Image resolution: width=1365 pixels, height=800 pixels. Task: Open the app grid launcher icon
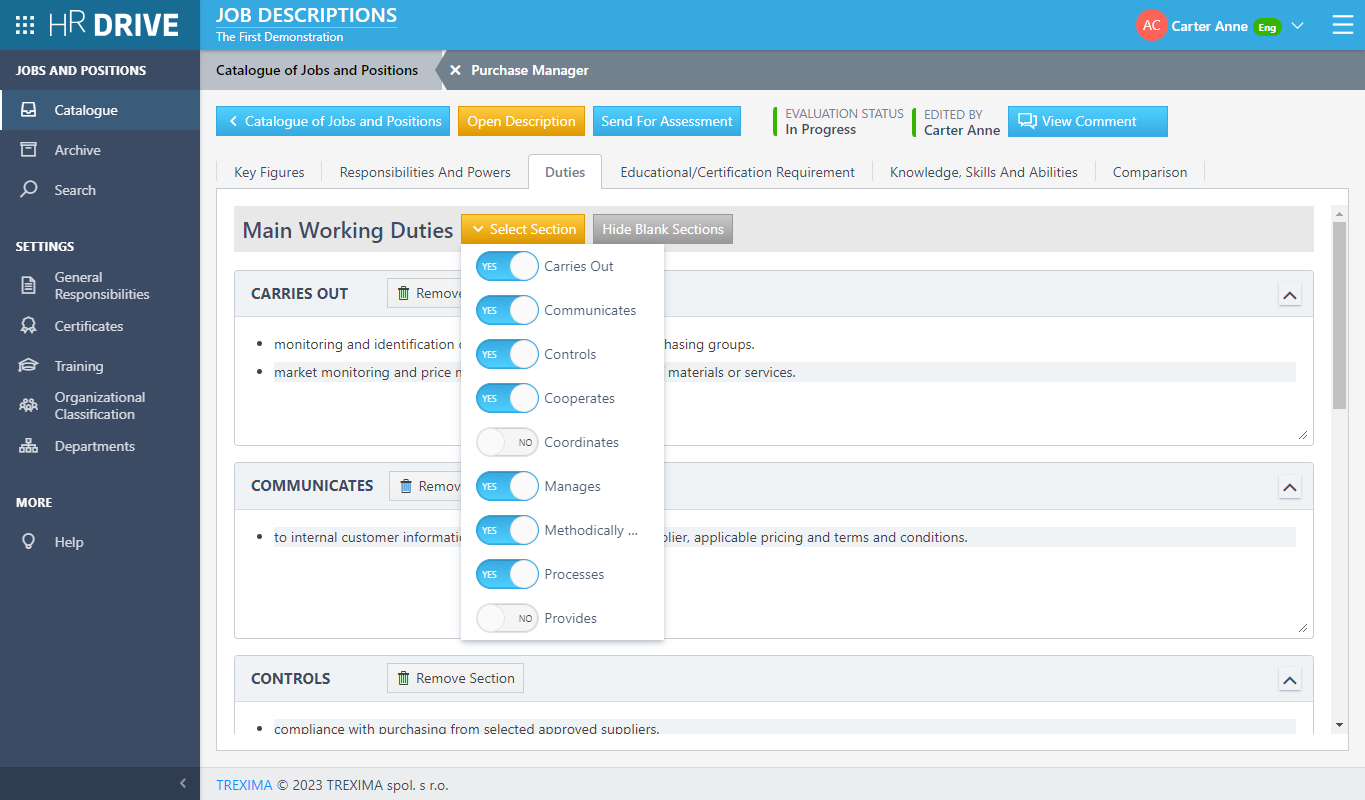coord(25,25)
